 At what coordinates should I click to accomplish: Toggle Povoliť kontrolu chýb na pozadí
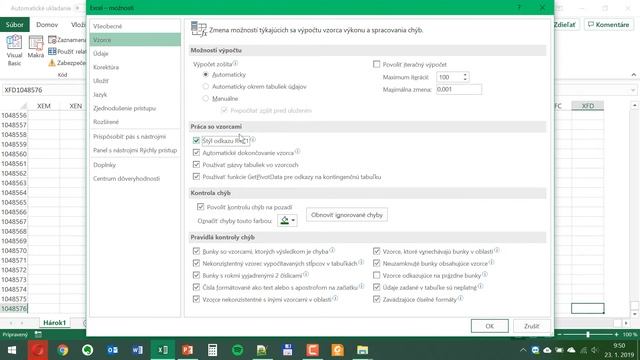coord(200,207)
